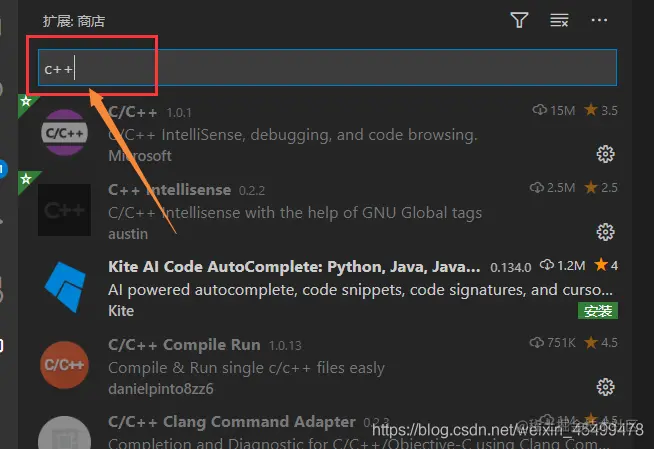Click the Microsoft publisher name
The image size is (654, 449).
click(x=140, y=156)
